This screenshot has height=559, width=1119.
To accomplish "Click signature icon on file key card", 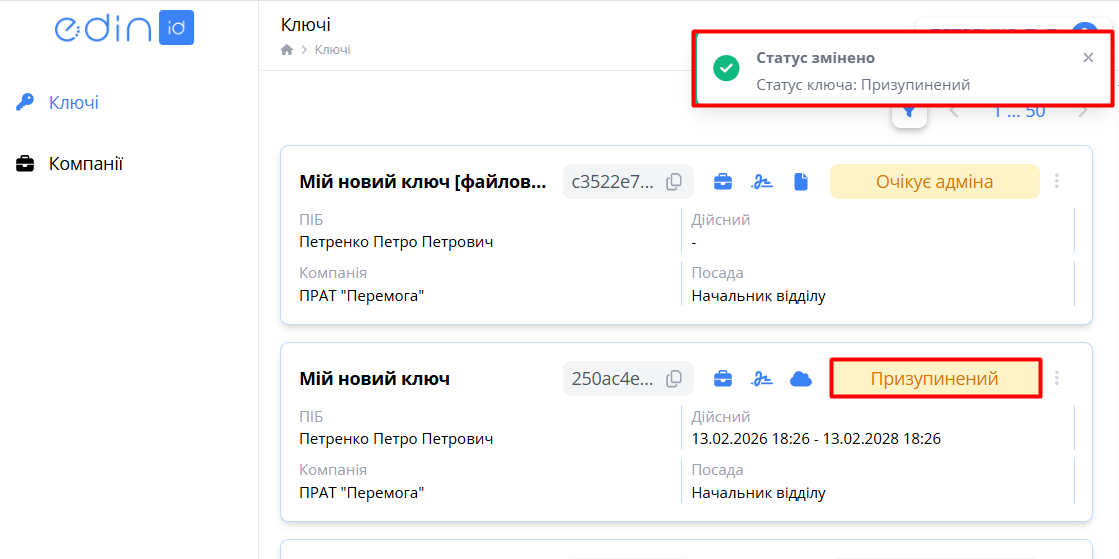I will pyautogui.click(x=762, y=182).
